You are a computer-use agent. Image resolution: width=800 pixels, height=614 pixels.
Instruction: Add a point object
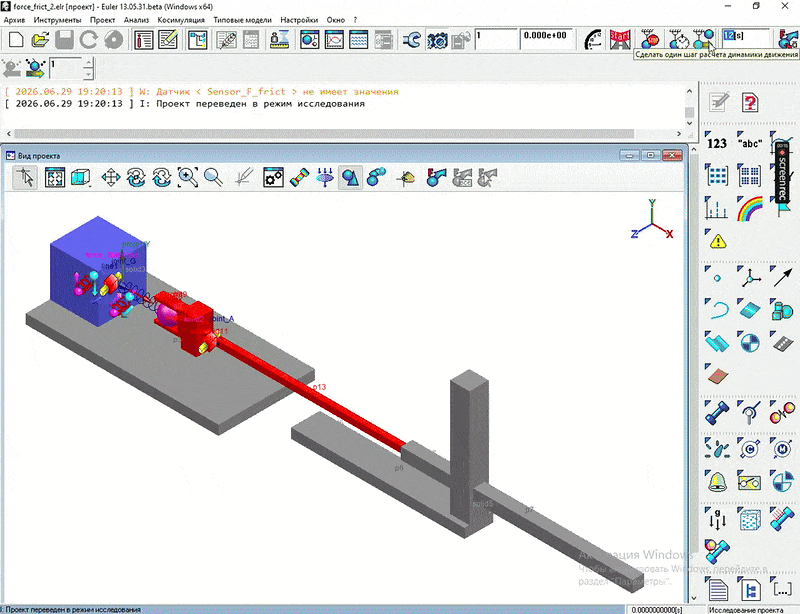point(717,278)
